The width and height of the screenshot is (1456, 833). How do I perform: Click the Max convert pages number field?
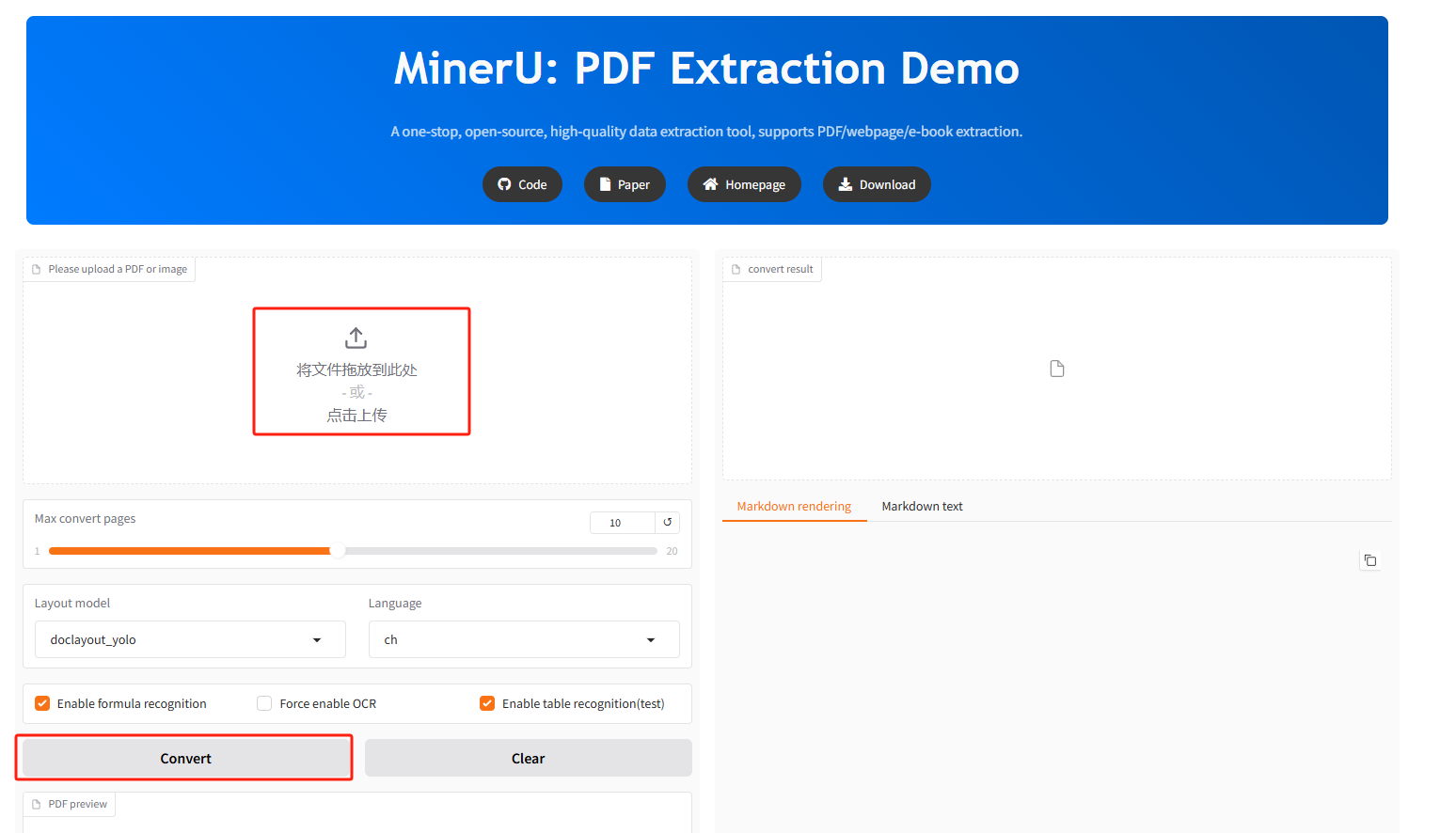(623, 523)
